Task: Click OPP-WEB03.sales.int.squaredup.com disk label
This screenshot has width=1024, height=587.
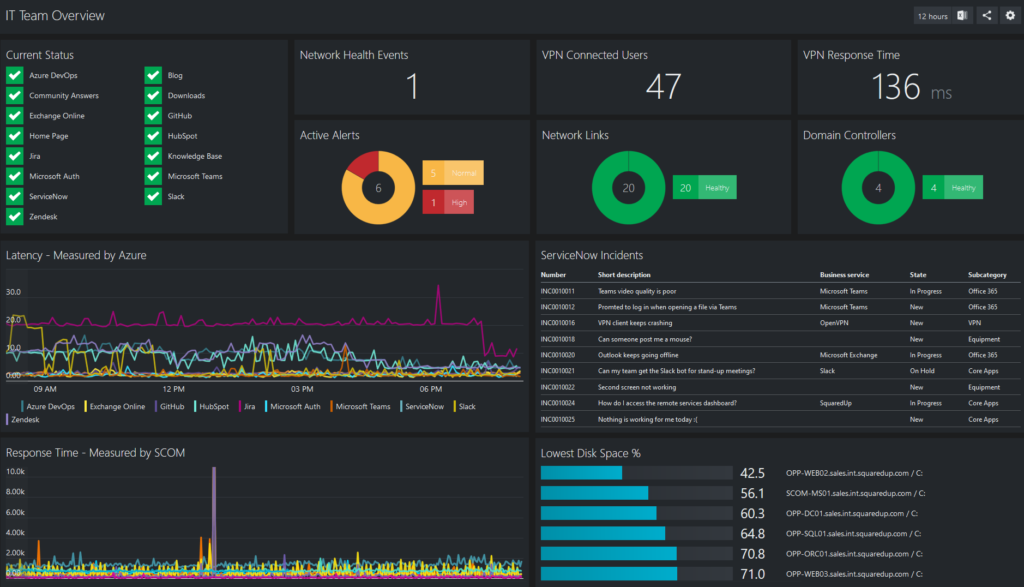Action: coord(854,574)
